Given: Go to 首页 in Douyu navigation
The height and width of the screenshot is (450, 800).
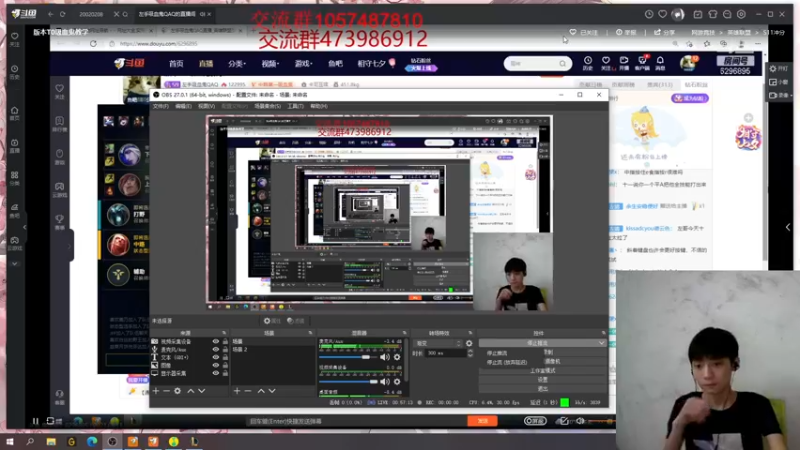Looking at the screenshot, I should point(176,64).
